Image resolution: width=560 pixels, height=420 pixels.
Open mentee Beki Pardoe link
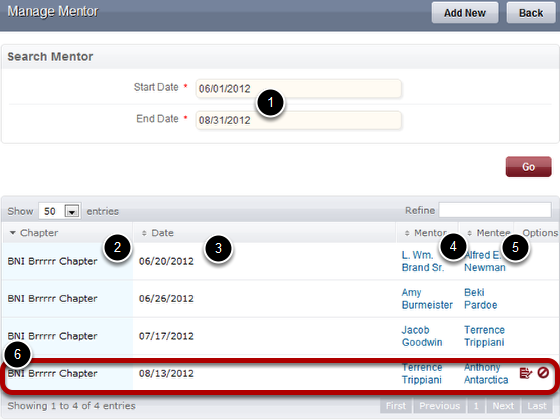coord(480,299)
